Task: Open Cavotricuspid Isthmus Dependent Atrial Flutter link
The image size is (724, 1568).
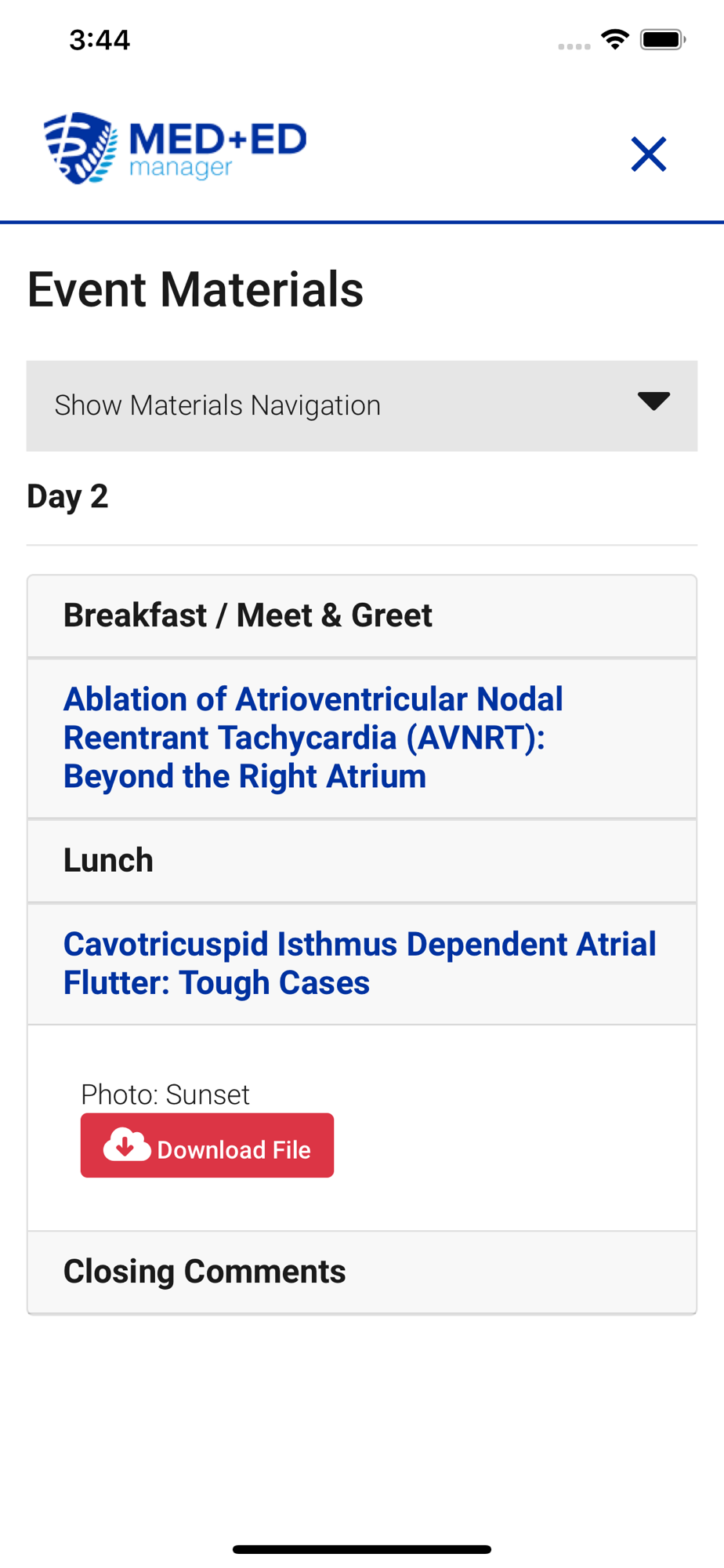Action: tap(360, 964)
